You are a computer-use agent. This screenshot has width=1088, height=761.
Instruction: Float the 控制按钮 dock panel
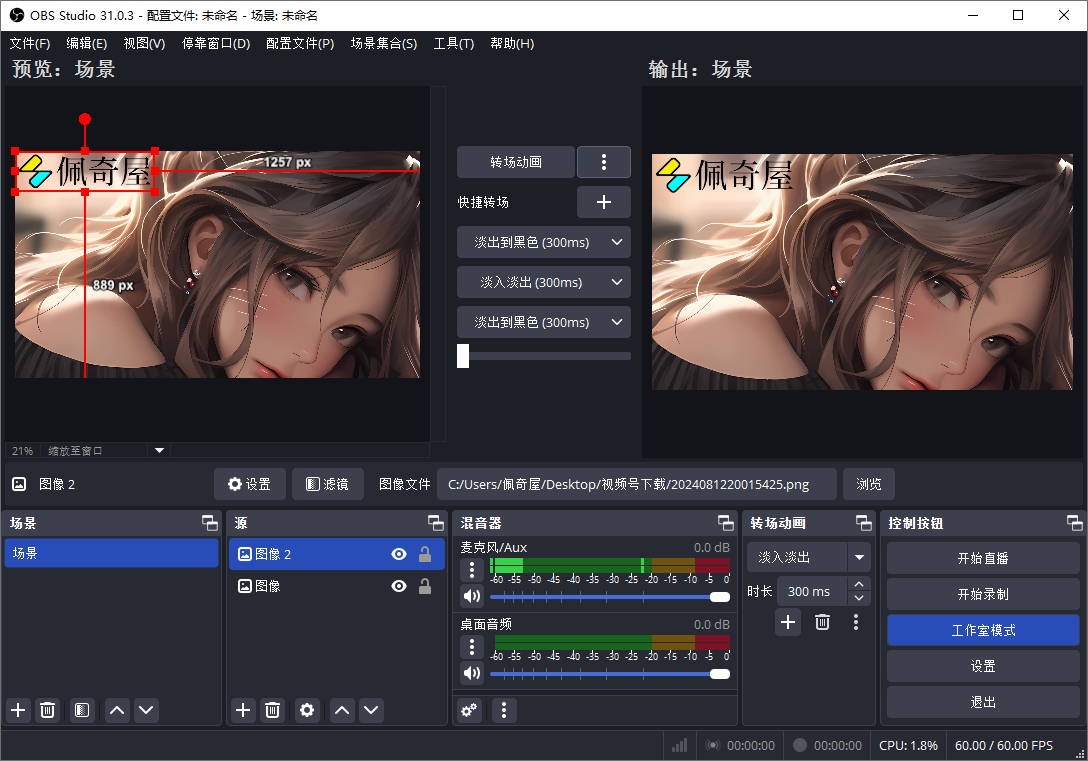[x=1074, y=523]
